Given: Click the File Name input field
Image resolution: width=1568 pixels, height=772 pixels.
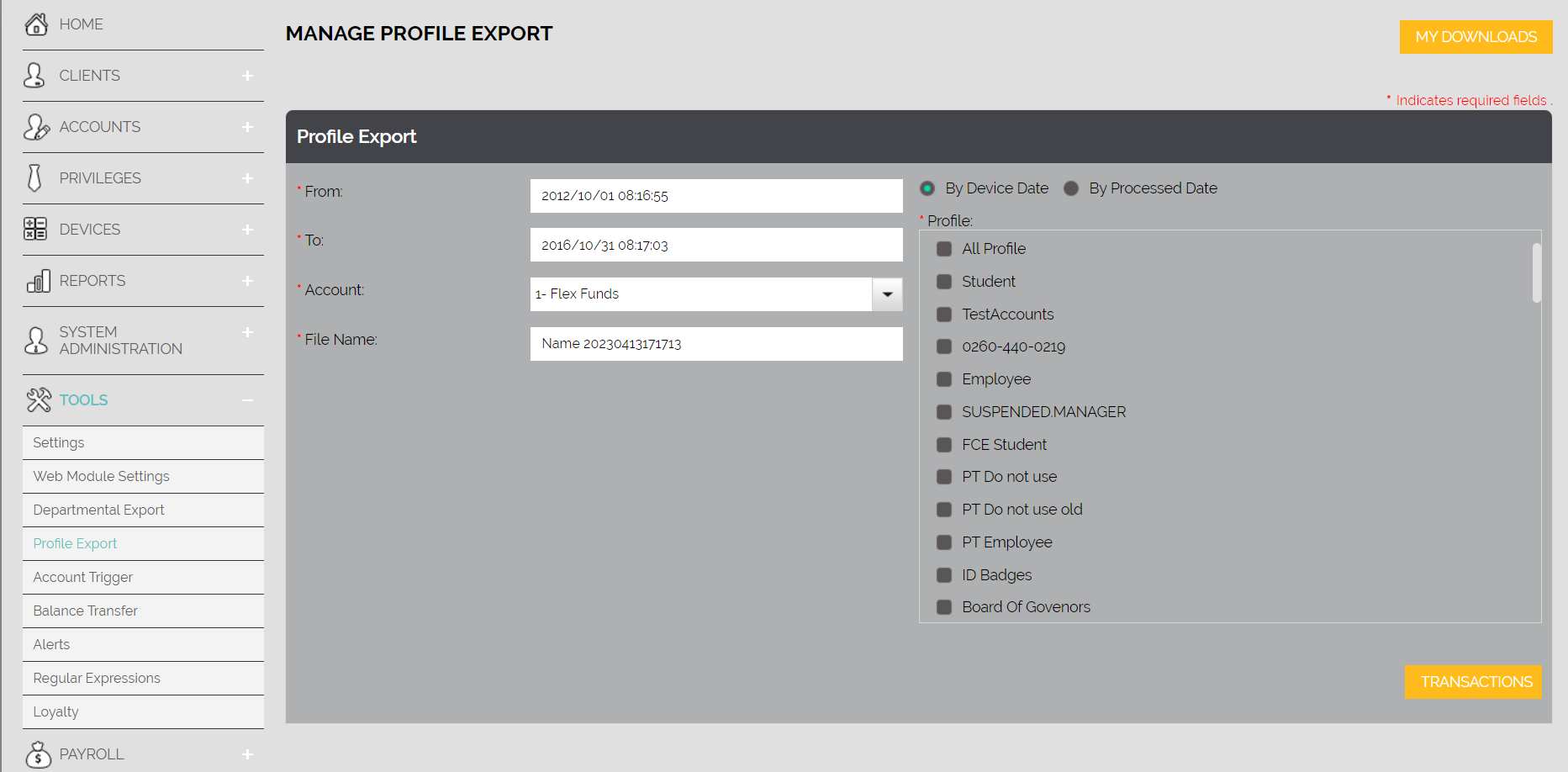Looking at the screenshot, I should coord(716,344).
